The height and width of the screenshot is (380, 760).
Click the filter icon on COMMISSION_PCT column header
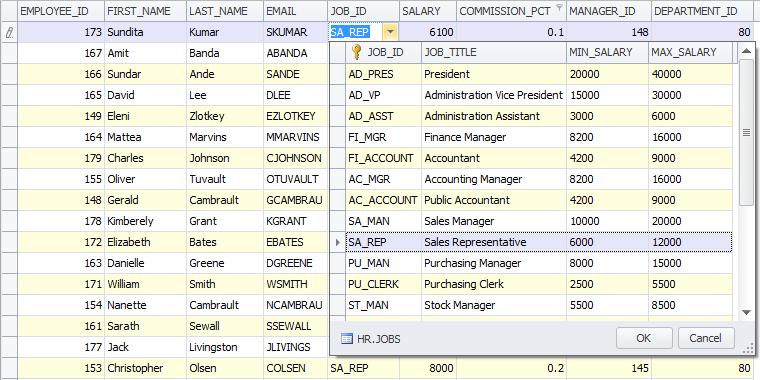(560, 8)
